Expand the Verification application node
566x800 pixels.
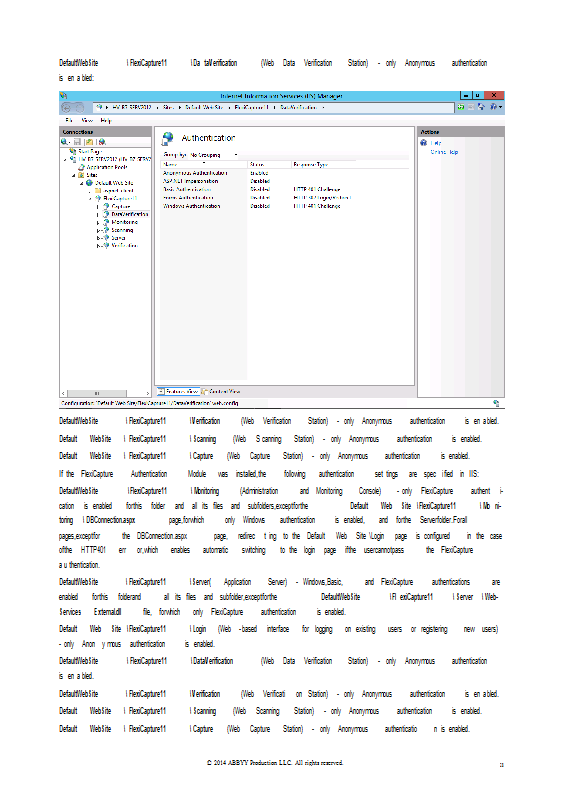tap(98, 245)
